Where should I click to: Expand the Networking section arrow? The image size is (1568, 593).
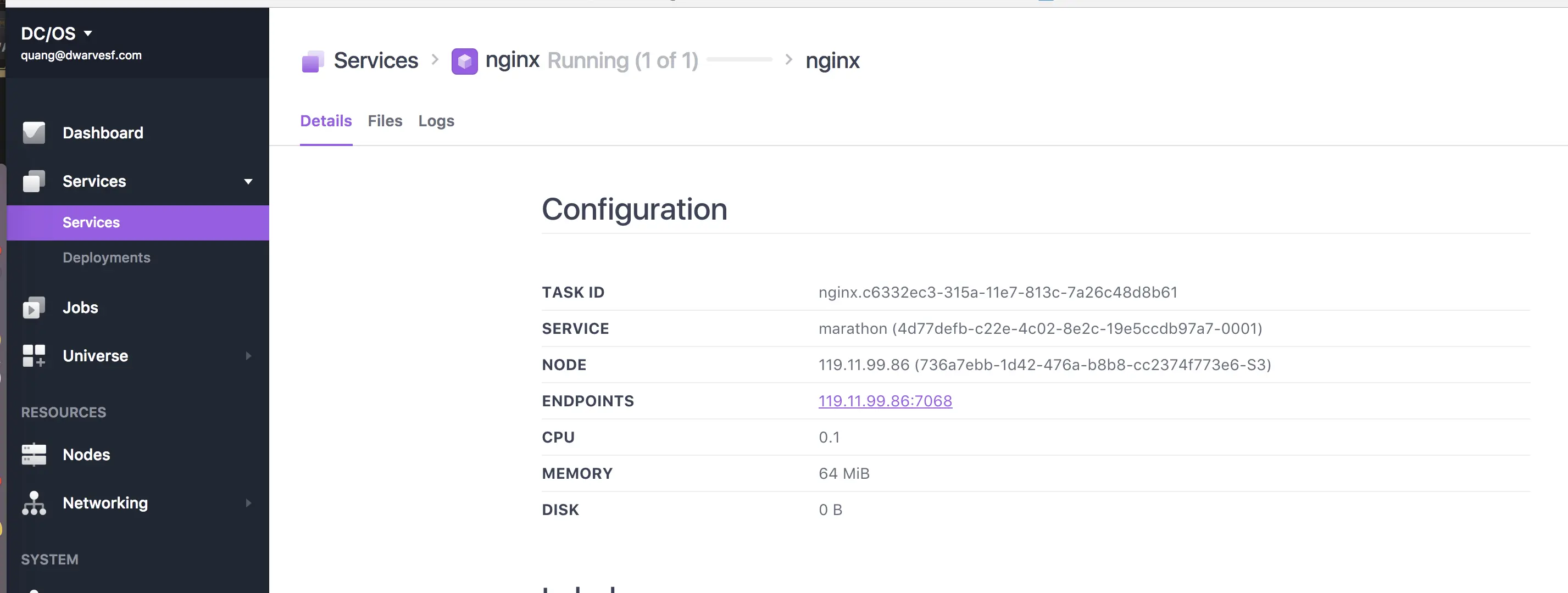tap(248, 503)
